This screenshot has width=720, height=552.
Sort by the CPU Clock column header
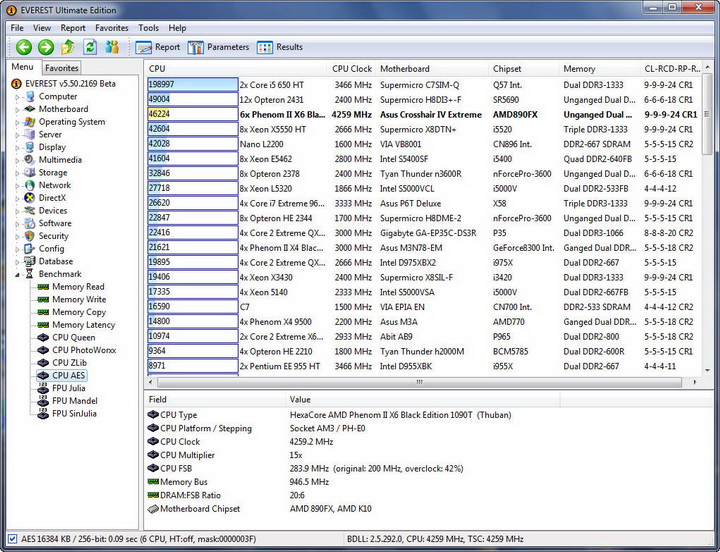(351, 69)
